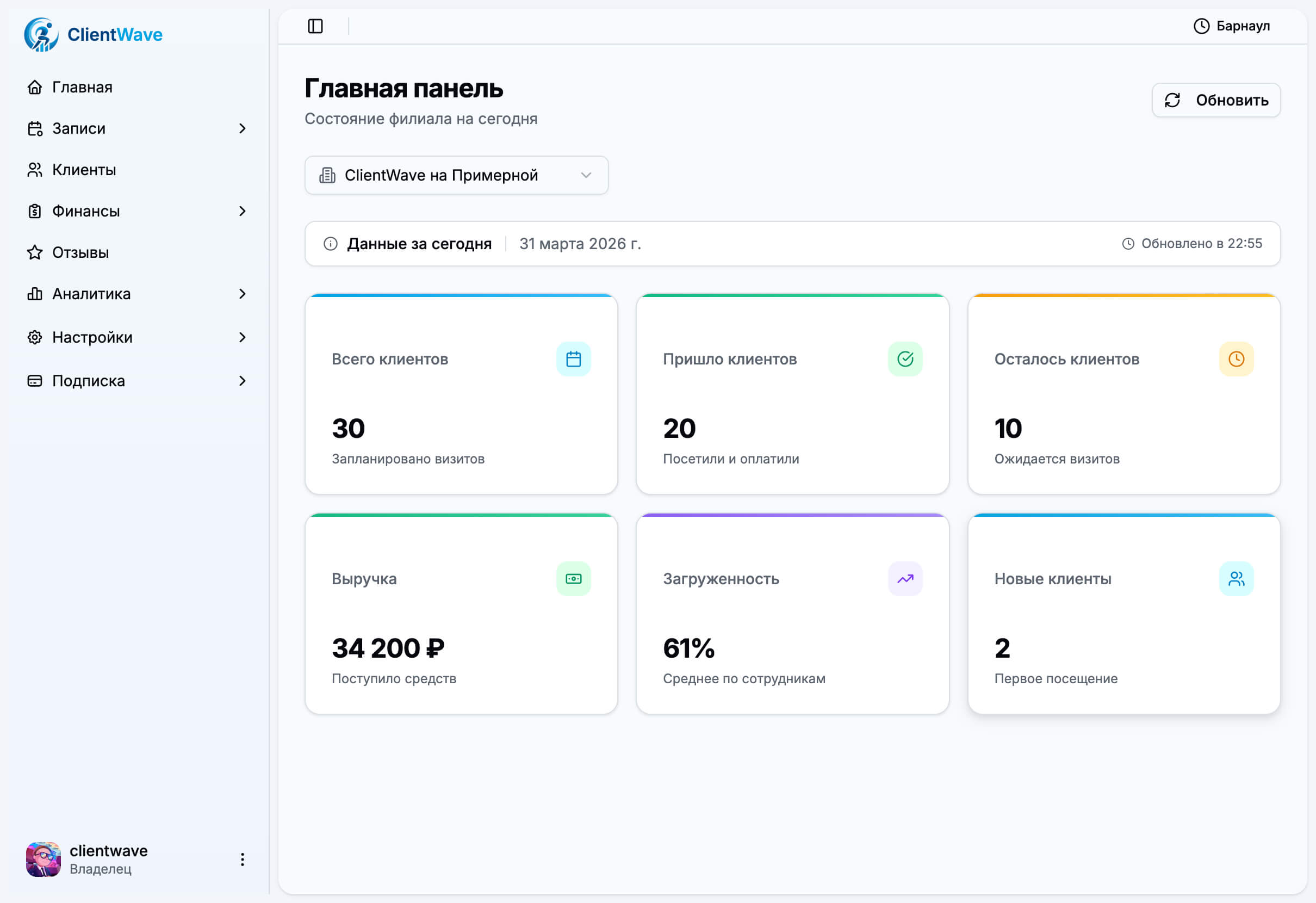Expand the Финансы menu section
This screenshot has width=1316, height=903.
(243, 211)
